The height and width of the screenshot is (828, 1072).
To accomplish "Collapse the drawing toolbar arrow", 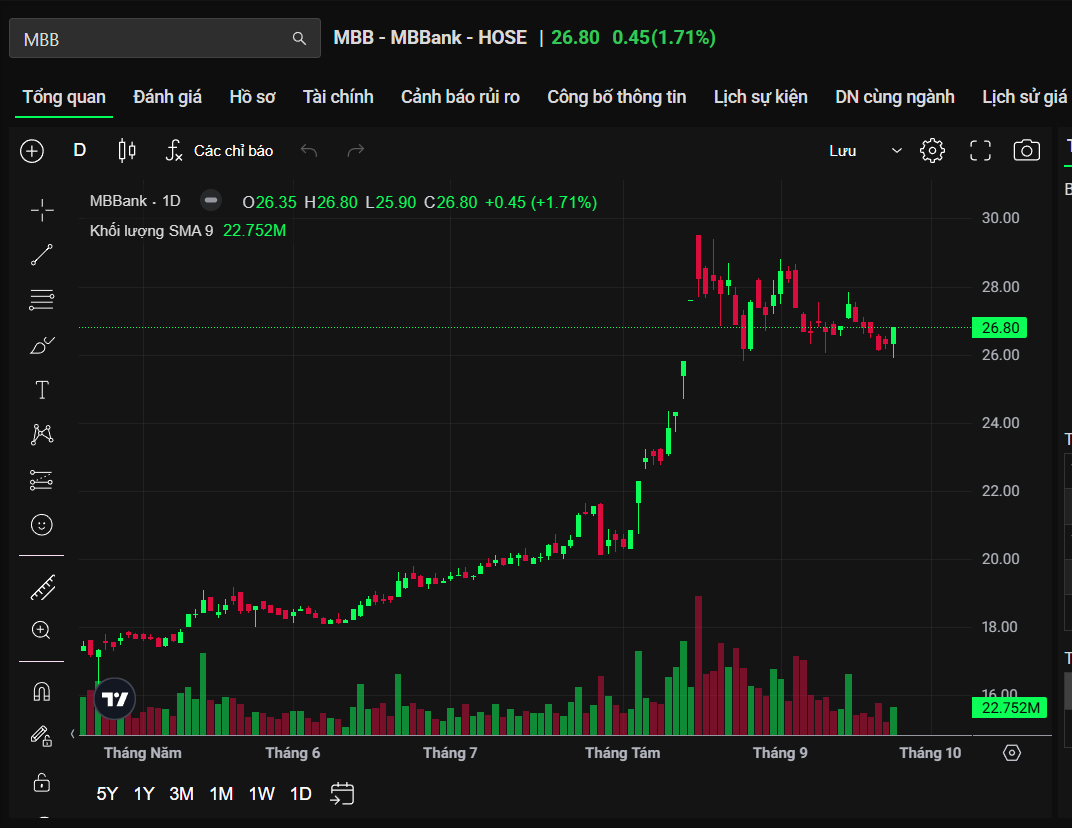I will [x=72, y=734].
